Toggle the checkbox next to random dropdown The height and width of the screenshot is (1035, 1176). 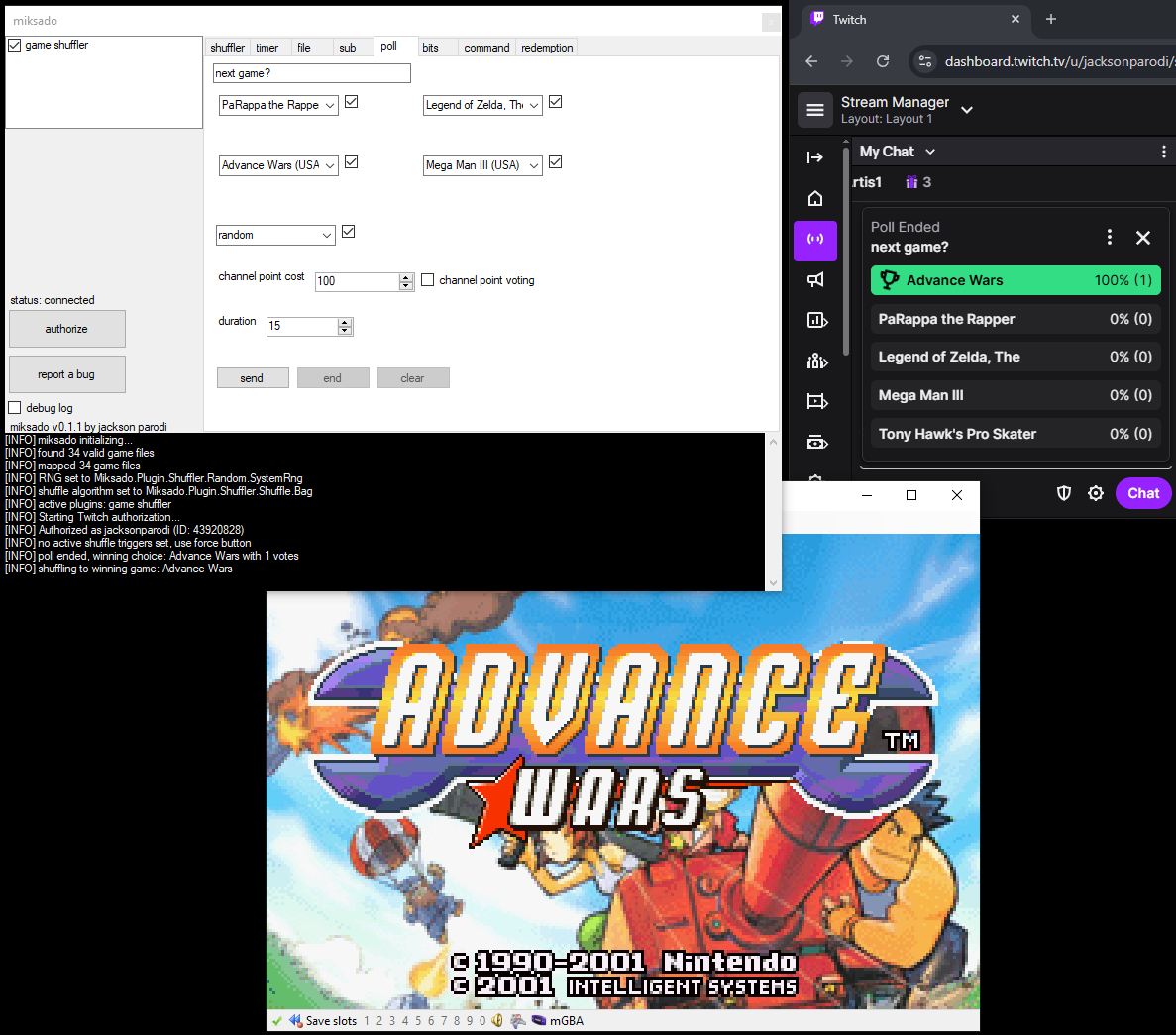[x=348, y=232]
